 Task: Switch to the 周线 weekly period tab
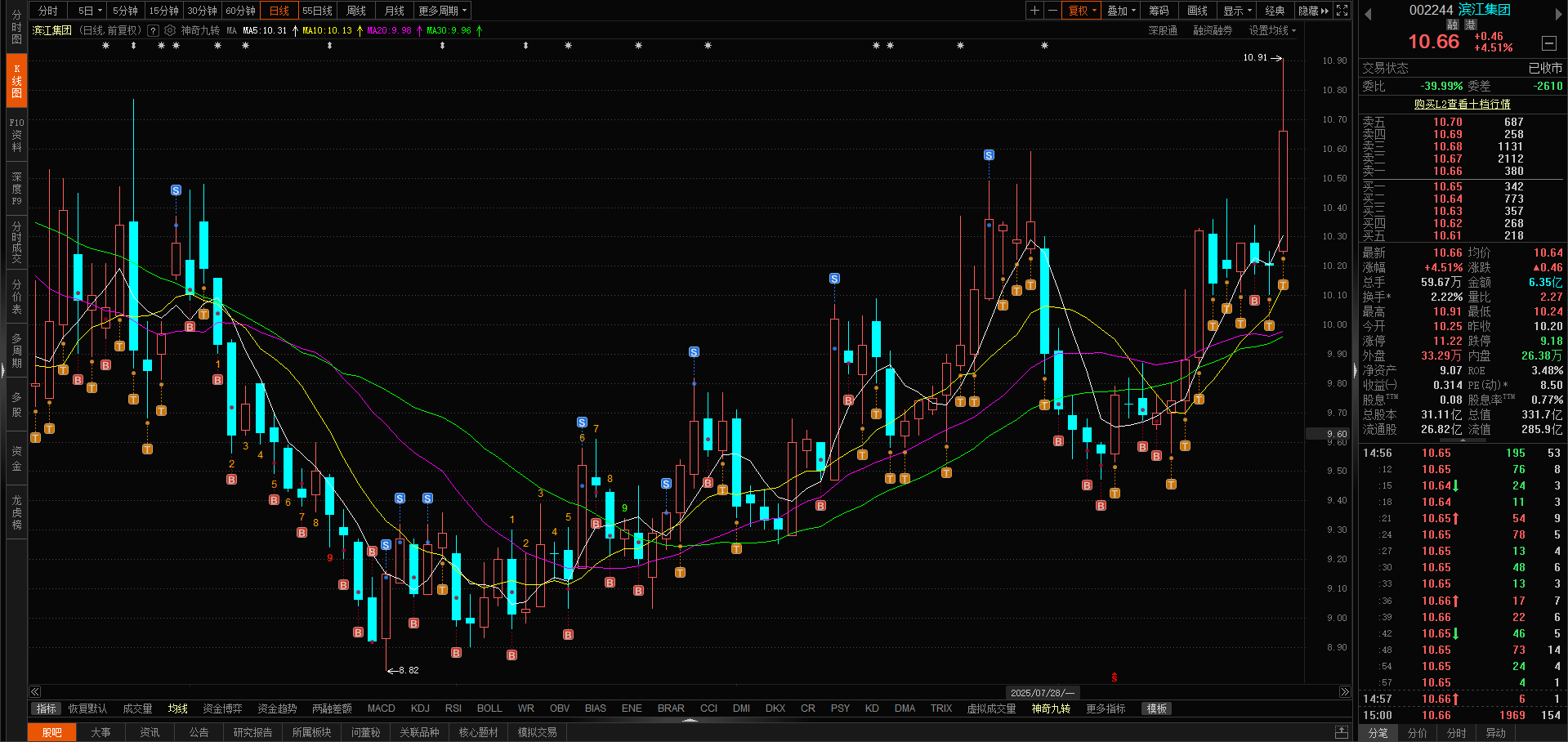click(x=356, y=11)
